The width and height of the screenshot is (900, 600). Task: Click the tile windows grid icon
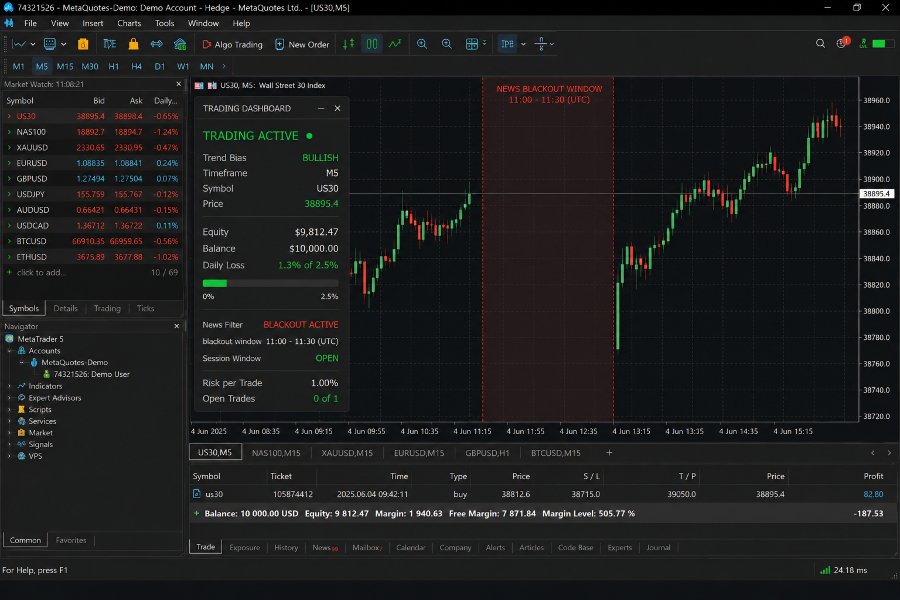(472, 44)
